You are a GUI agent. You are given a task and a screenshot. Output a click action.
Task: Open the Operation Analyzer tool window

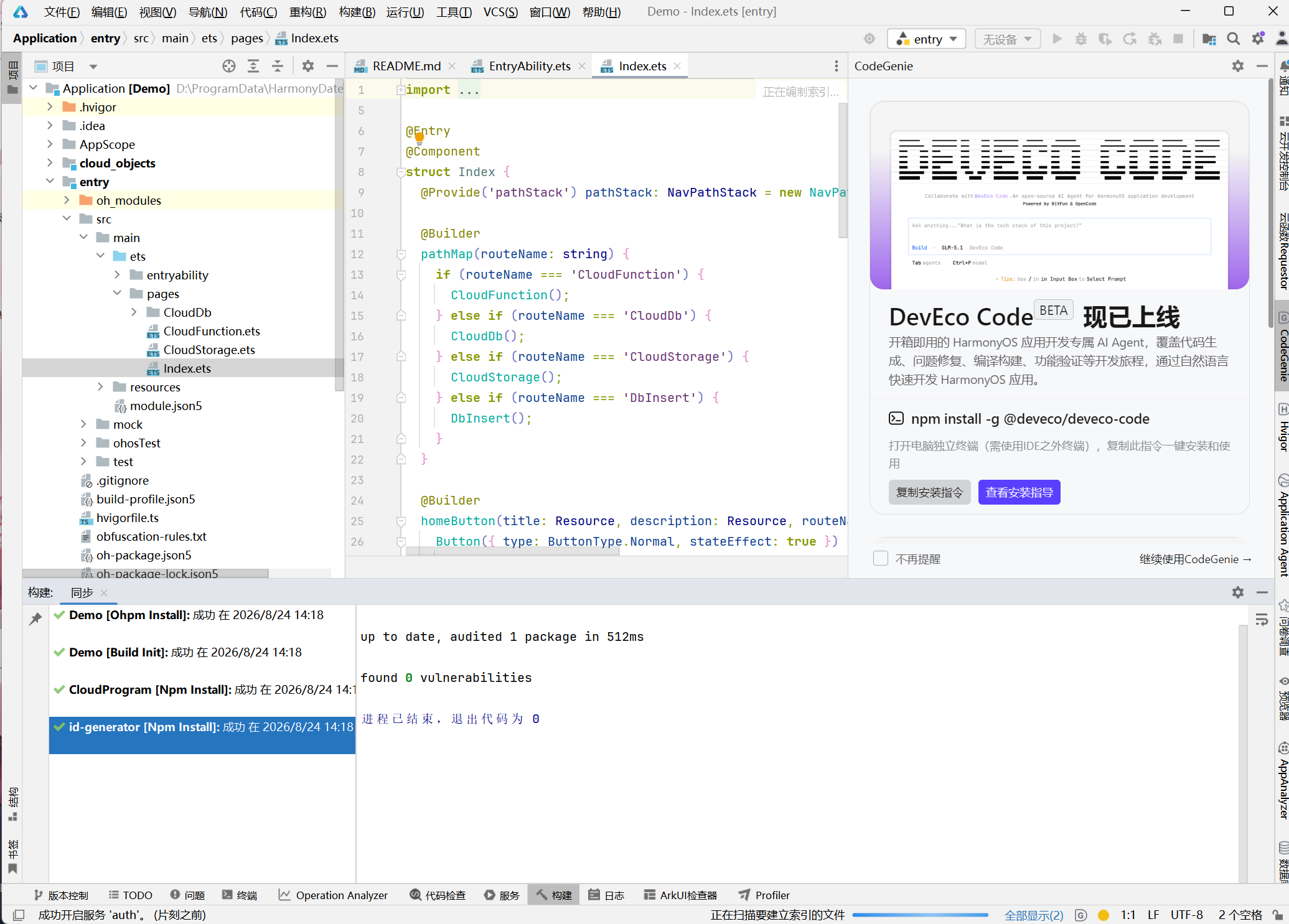333,895
